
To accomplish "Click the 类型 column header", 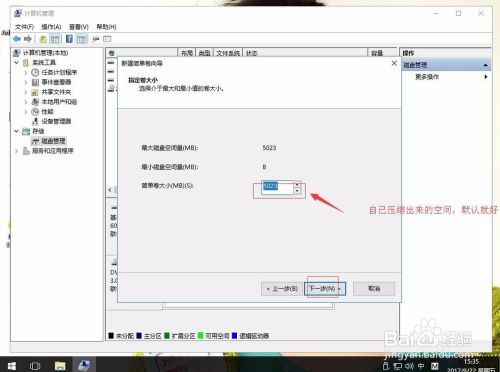I will click(x=205, y=53).
